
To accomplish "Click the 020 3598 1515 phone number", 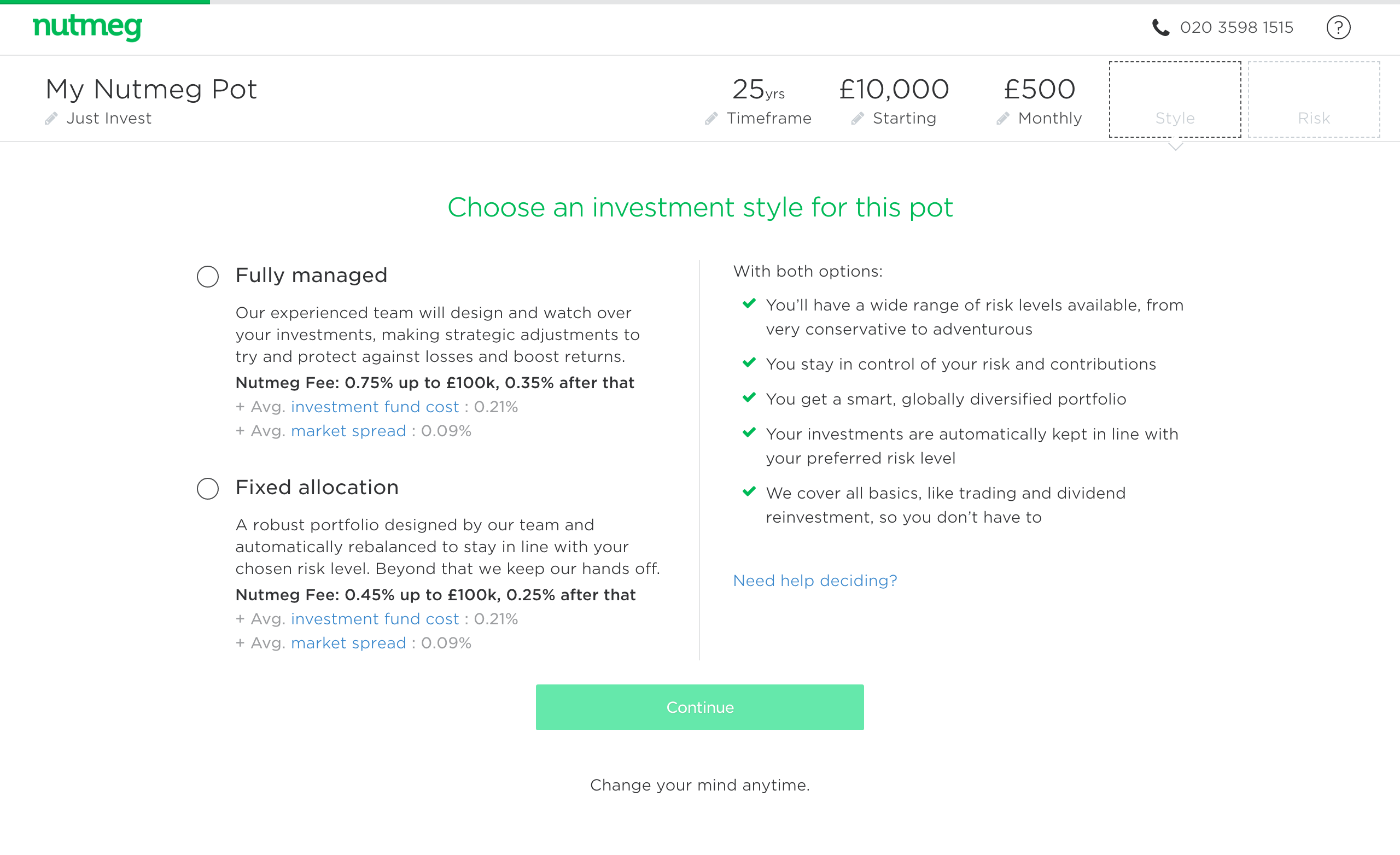I will click(x=1236, y=27).
